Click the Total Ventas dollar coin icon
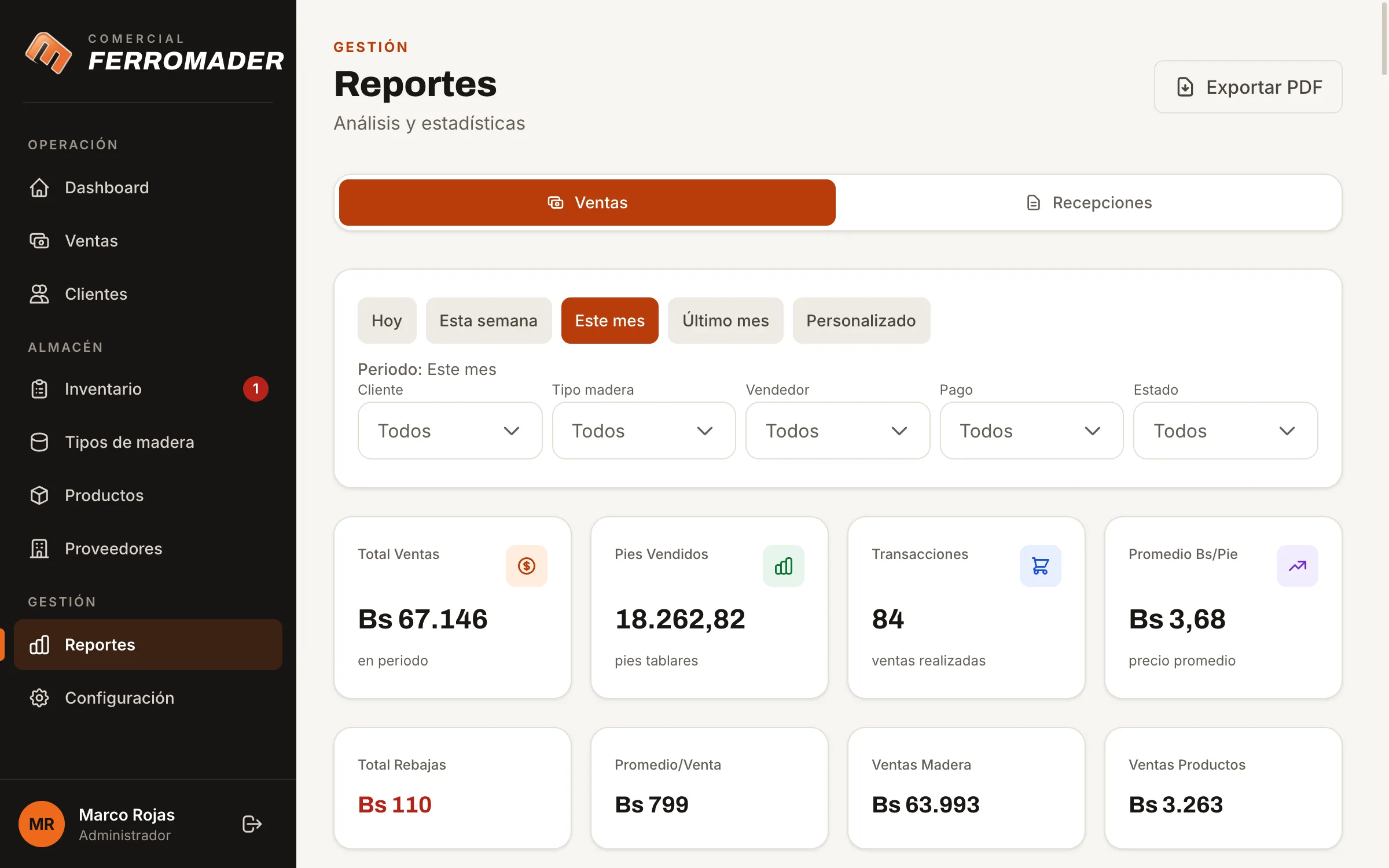Screen dimensions: 1389x868 coord(527,566)
